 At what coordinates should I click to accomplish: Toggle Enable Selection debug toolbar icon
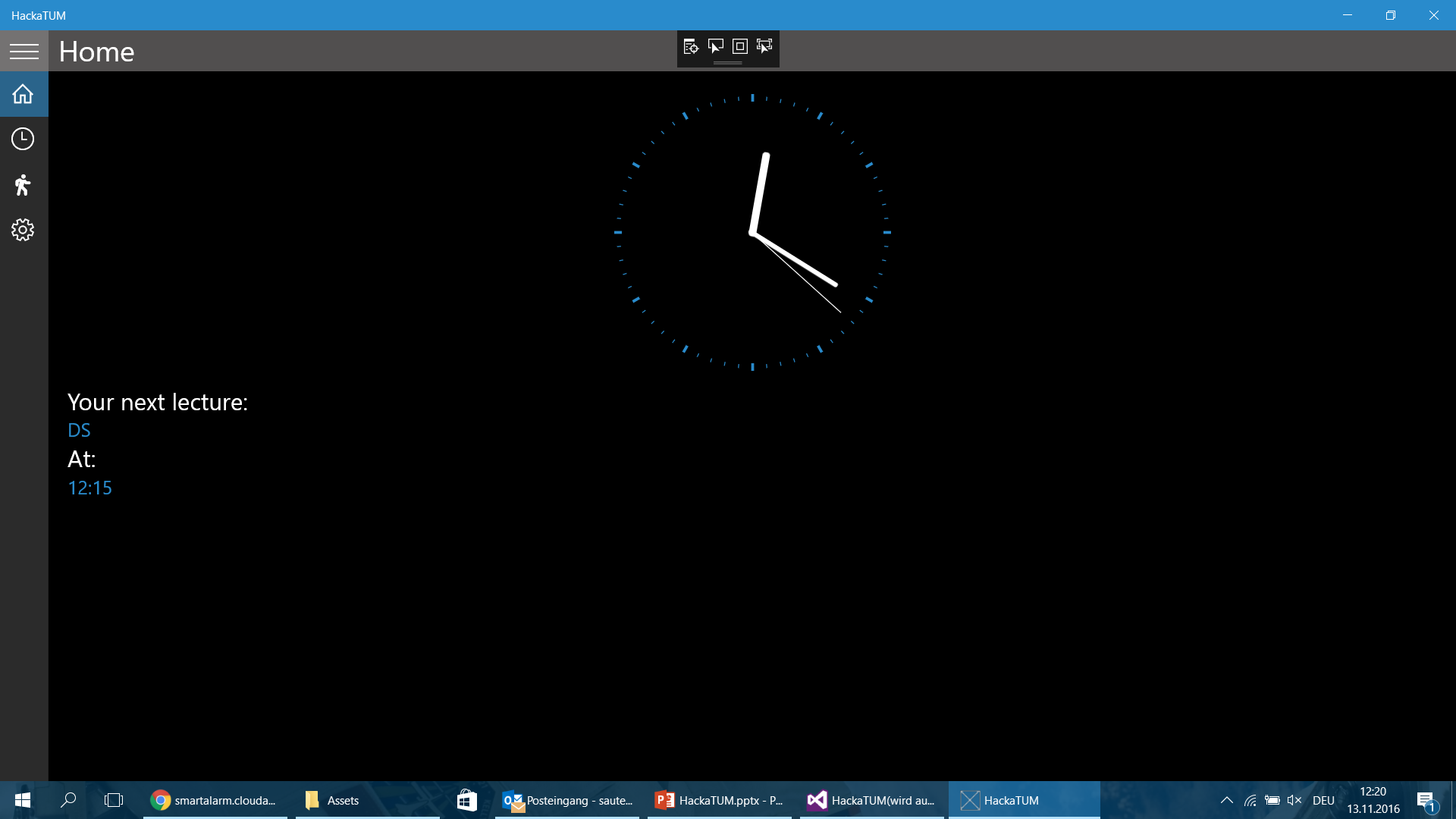(x=715, y=47)
